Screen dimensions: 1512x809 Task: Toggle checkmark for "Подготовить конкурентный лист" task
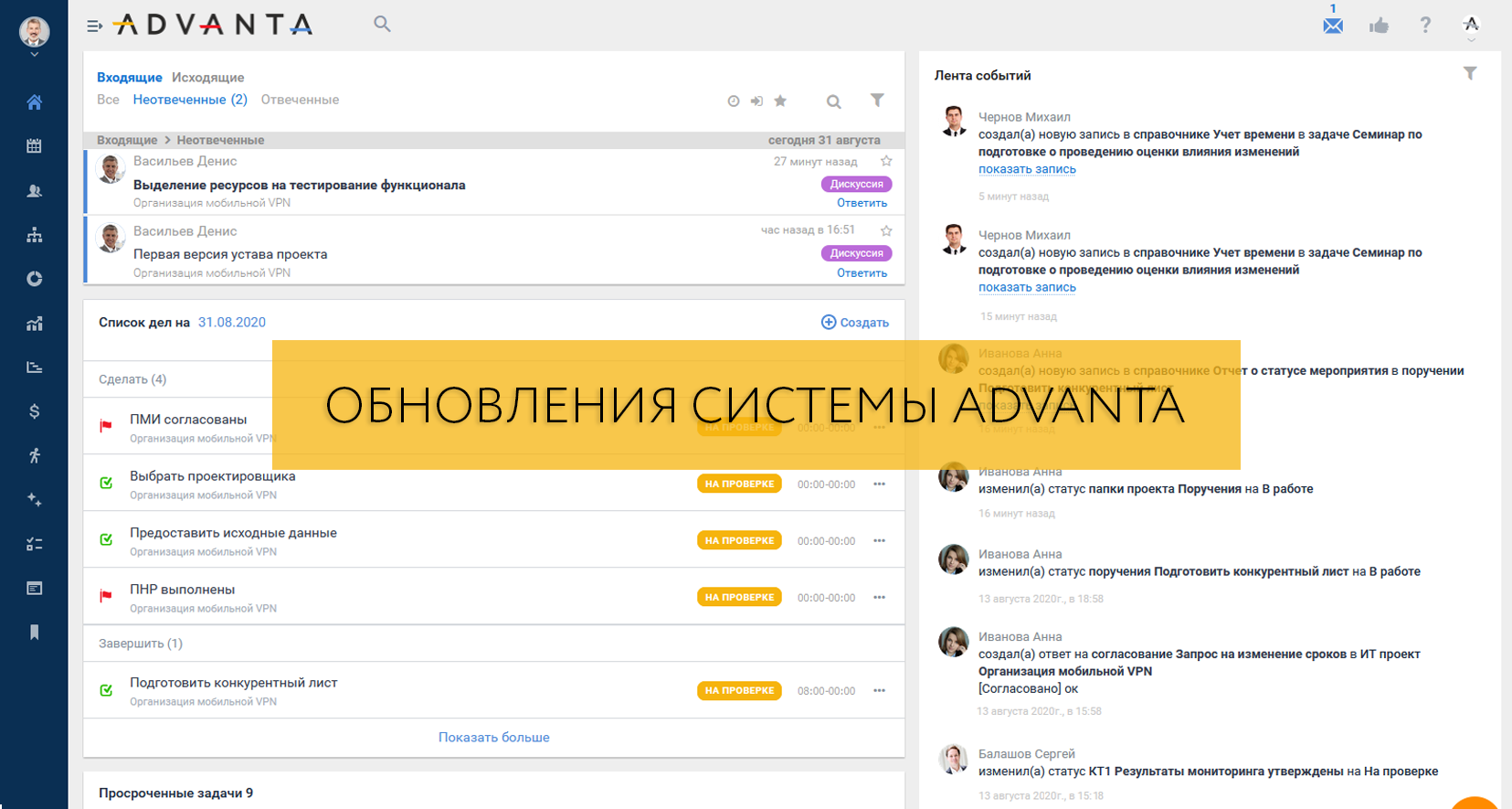pos(106,690)
